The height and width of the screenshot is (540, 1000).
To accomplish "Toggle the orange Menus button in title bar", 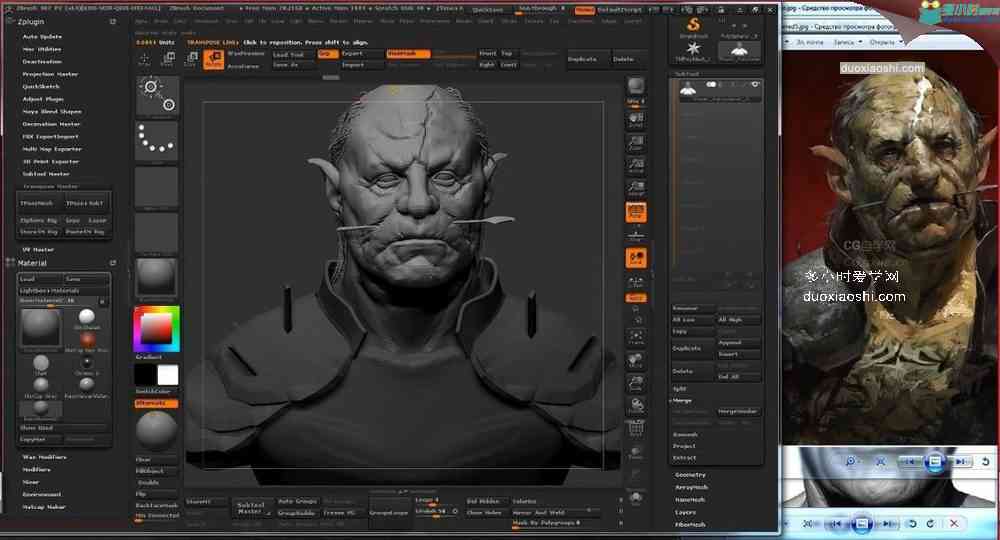I will pyautogui.click(x=584, y=10).
